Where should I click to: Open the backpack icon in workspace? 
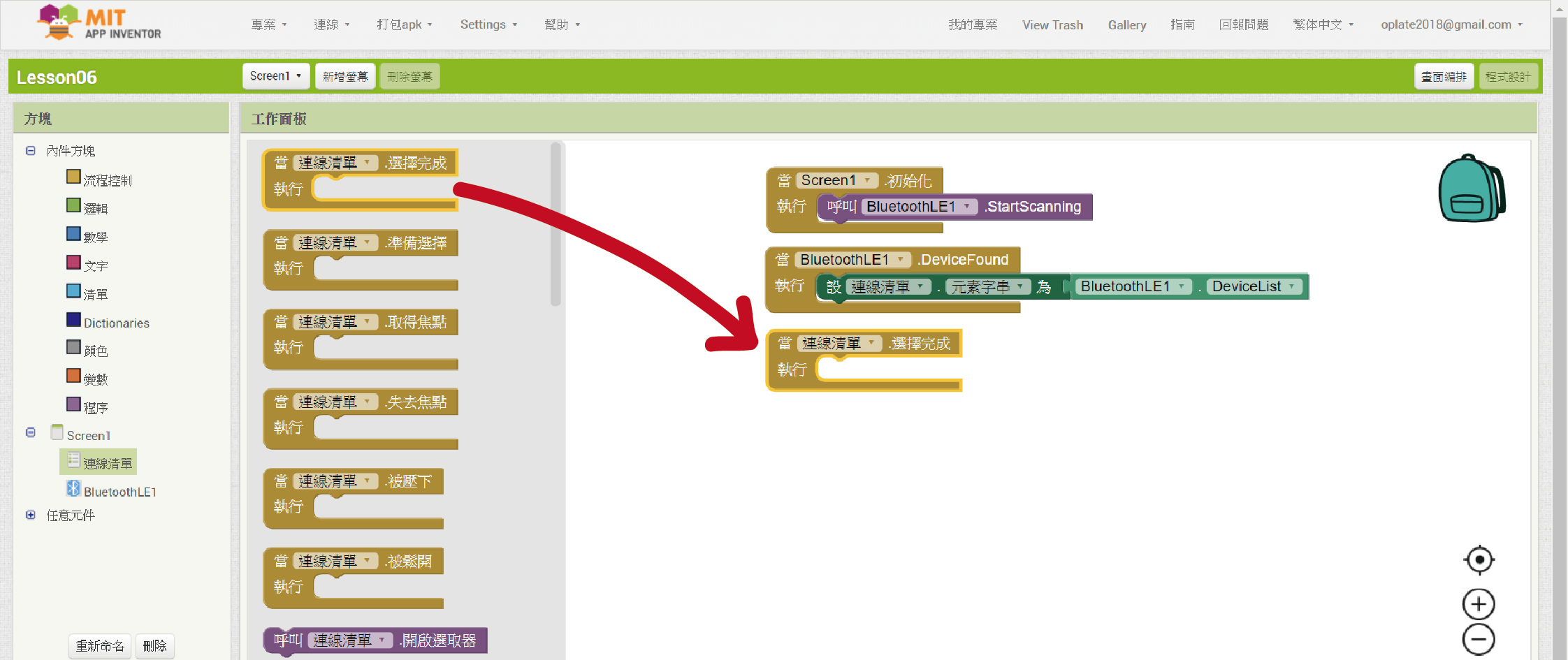tap(1471, 189)
